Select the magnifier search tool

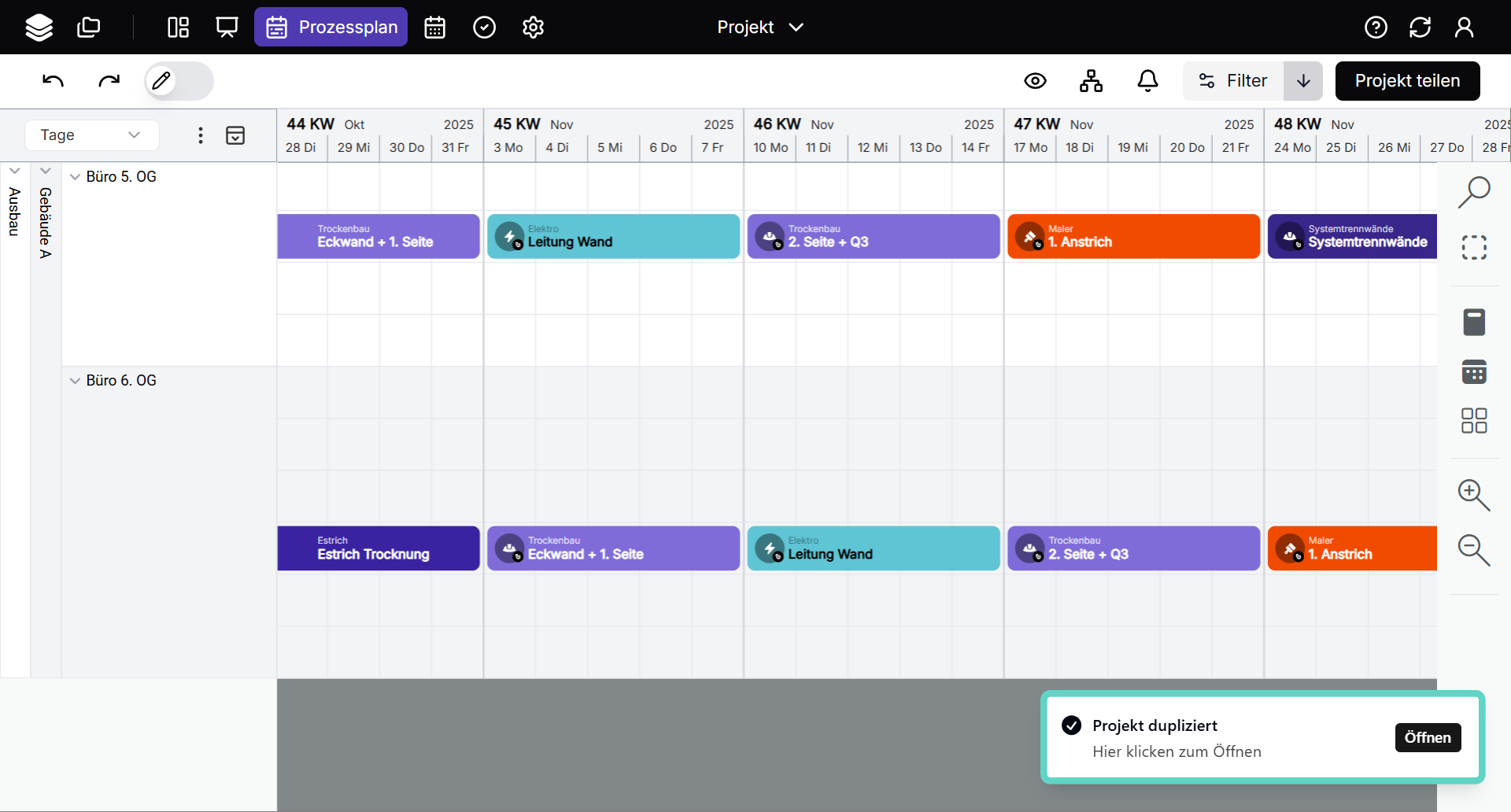pyautogui.click(x=1473, y=192)
